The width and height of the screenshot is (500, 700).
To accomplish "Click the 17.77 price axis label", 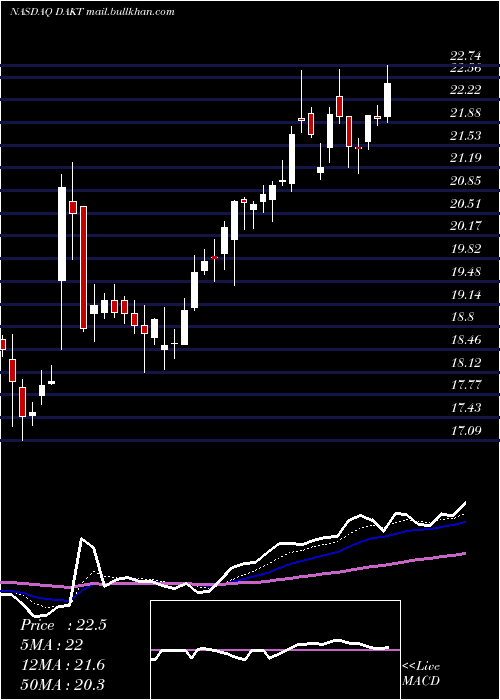I will coord(466,385).
